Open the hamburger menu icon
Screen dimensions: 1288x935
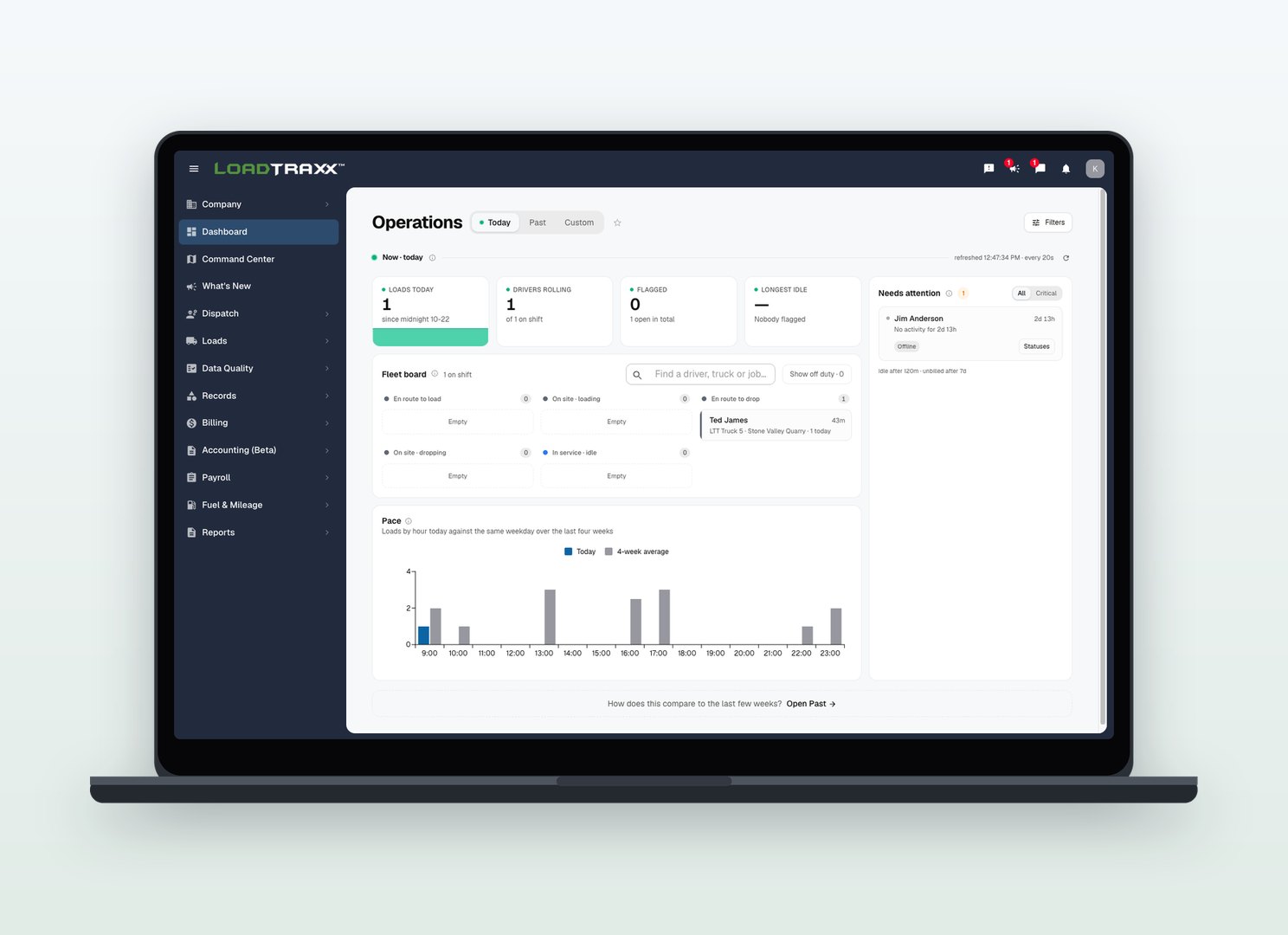pyautogui.click(x=194, y=169)
